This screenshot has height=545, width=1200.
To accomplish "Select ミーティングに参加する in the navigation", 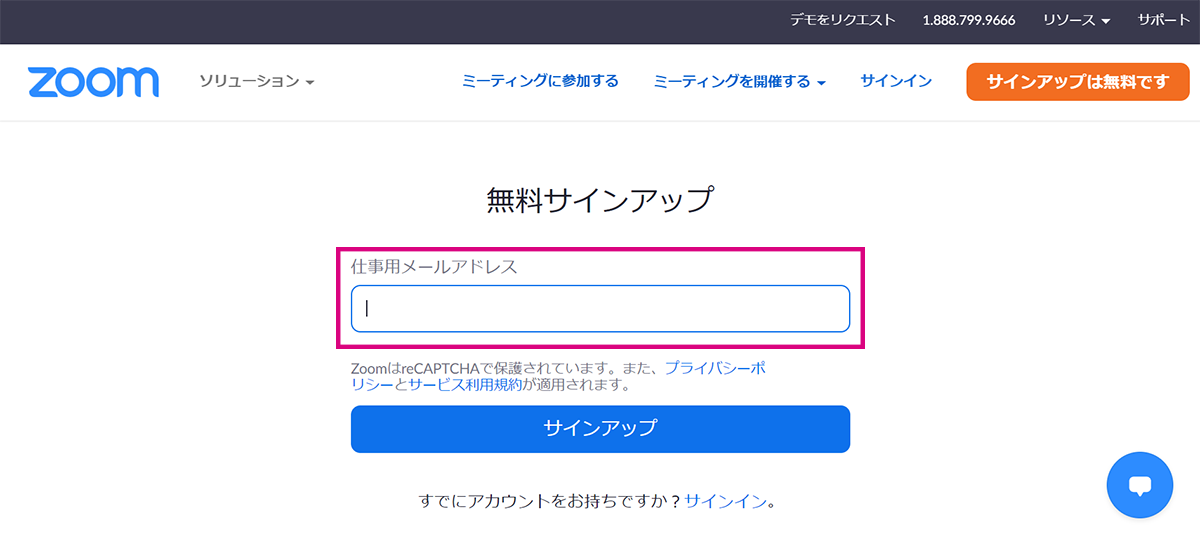I will pos(540,81).
